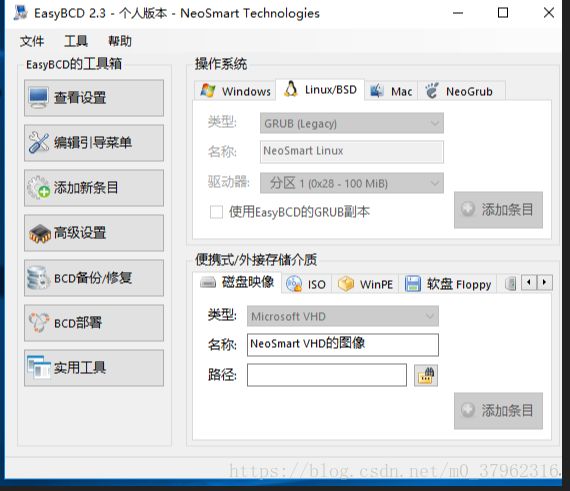Click the floppy disk icon on Floppy tab
Image resolution: width=570 pixels, height=491 pixels.
pos(413,283)
